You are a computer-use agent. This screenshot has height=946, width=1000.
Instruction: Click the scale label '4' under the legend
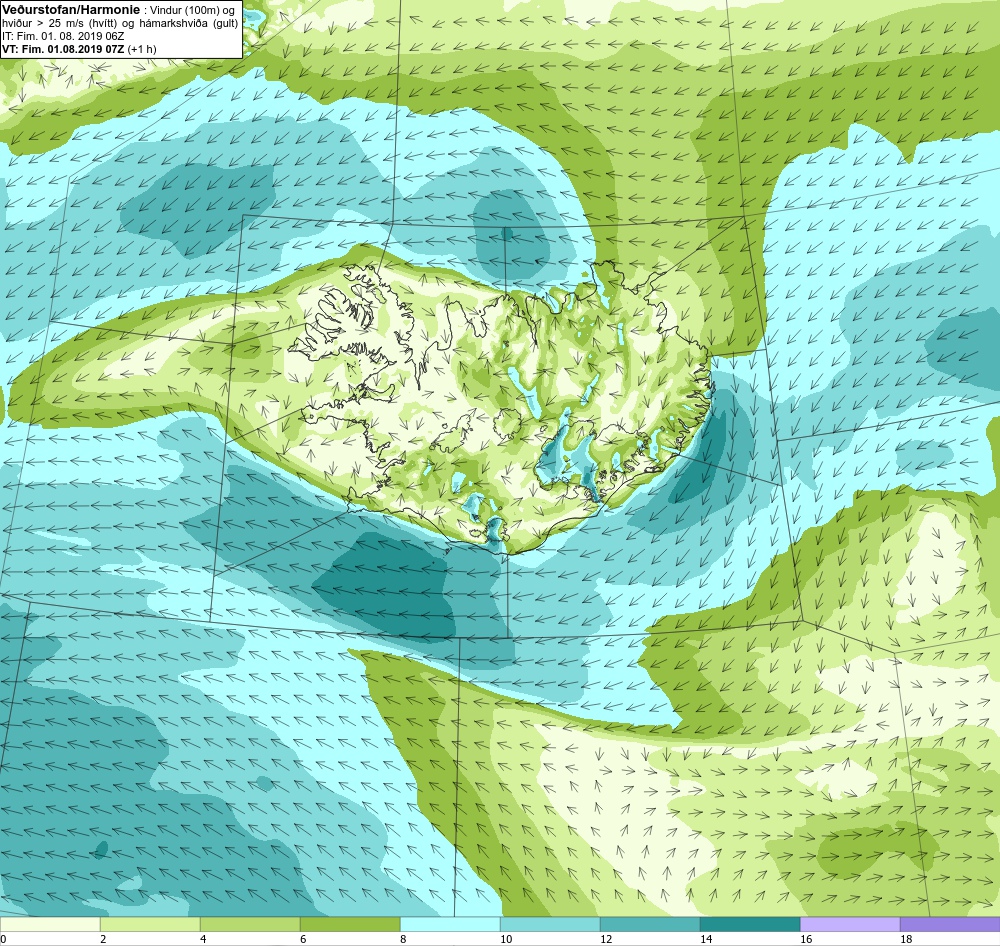pyautogui.click(x=203, y=939)
